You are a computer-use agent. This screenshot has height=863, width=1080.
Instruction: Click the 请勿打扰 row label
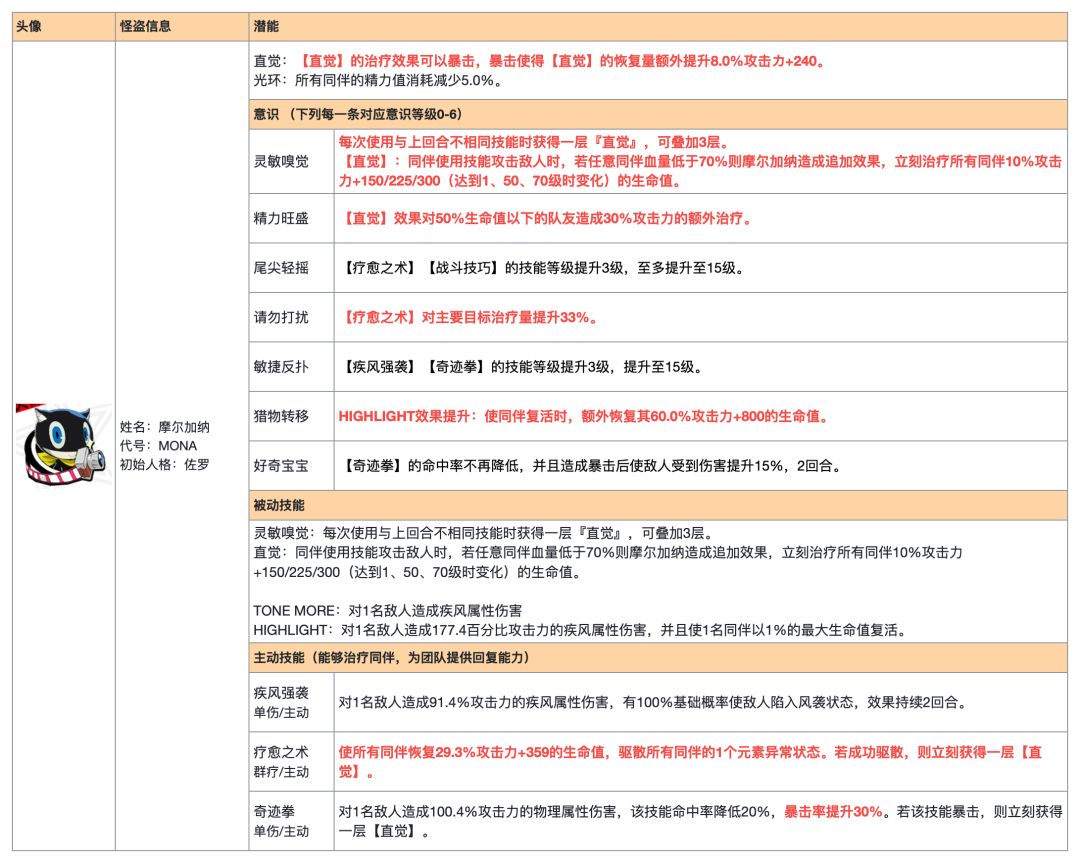coord(281,318)
